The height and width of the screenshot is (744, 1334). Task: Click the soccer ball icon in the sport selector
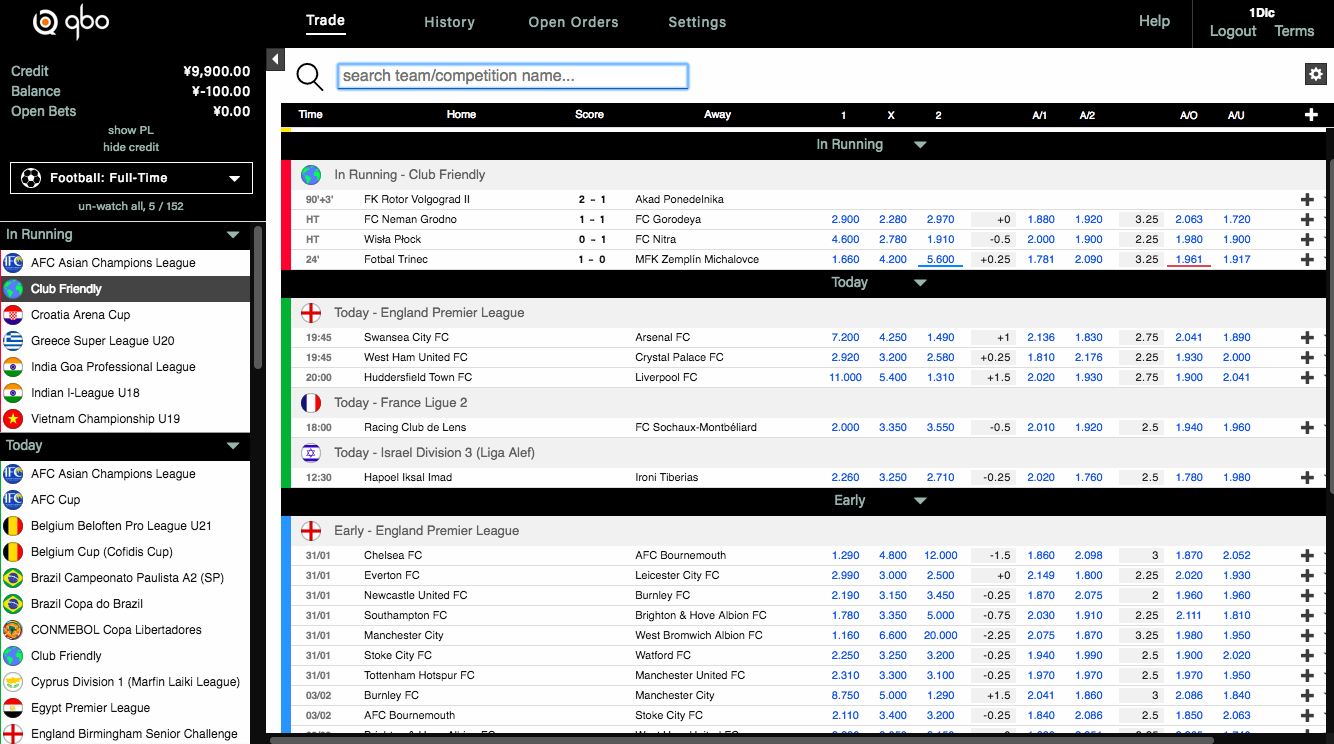coord(31,178)
